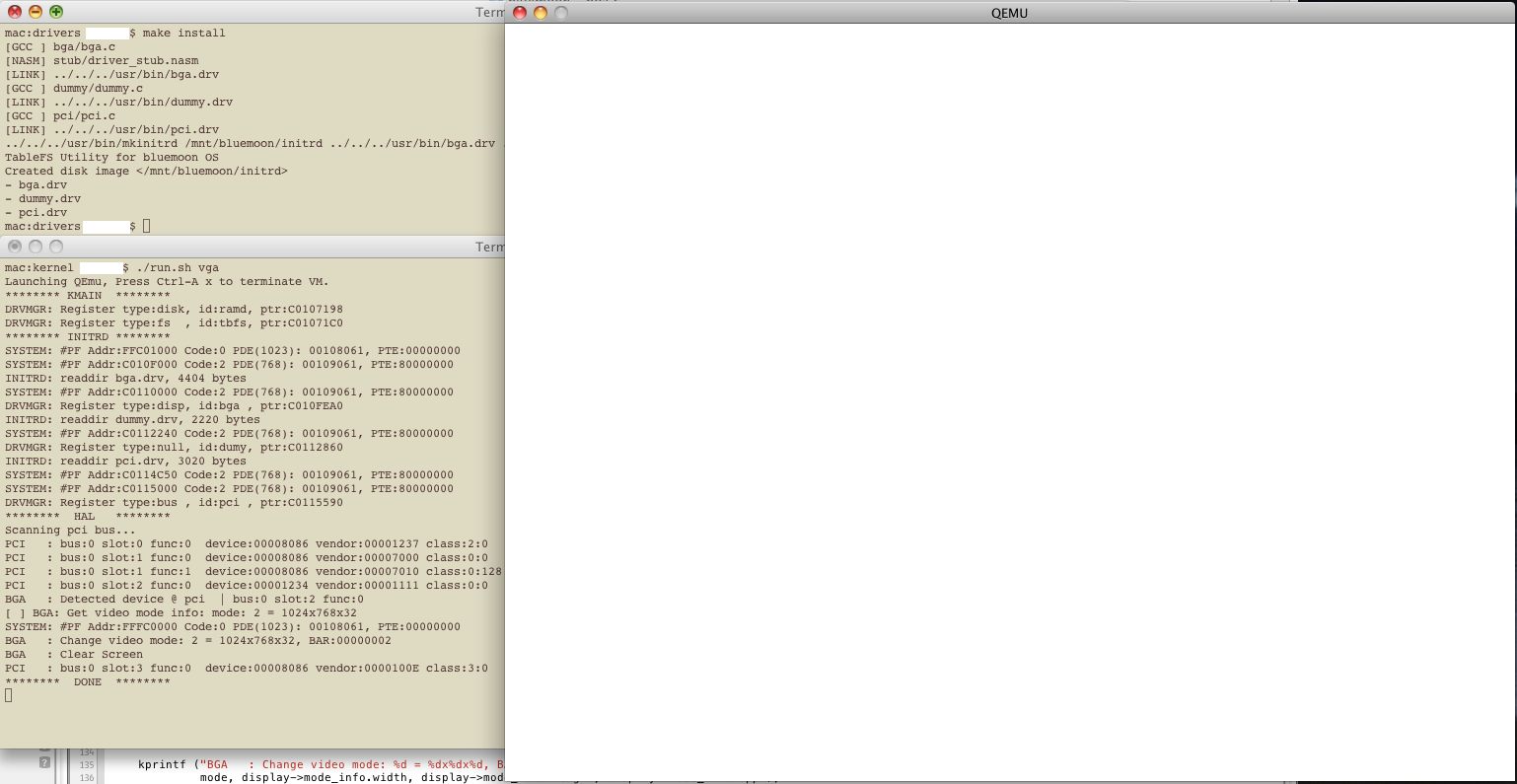Click the '[LINK] ../../../usr/bin/dummy.drv' line
Viewport: 1517px width, 784px height.
119,102
